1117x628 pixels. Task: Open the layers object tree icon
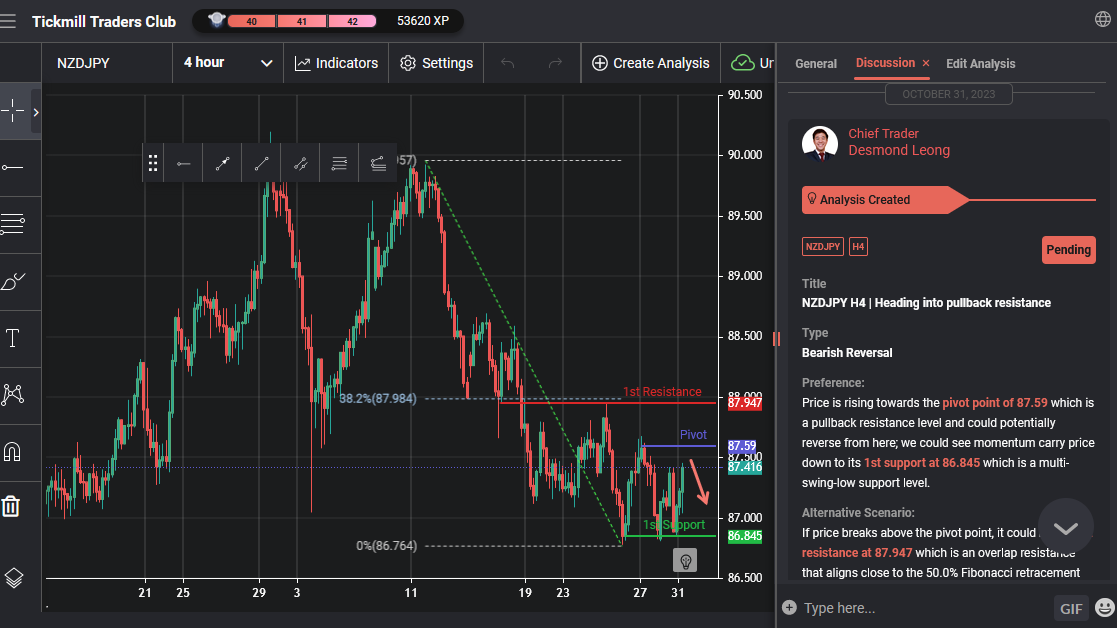[14, 577]
